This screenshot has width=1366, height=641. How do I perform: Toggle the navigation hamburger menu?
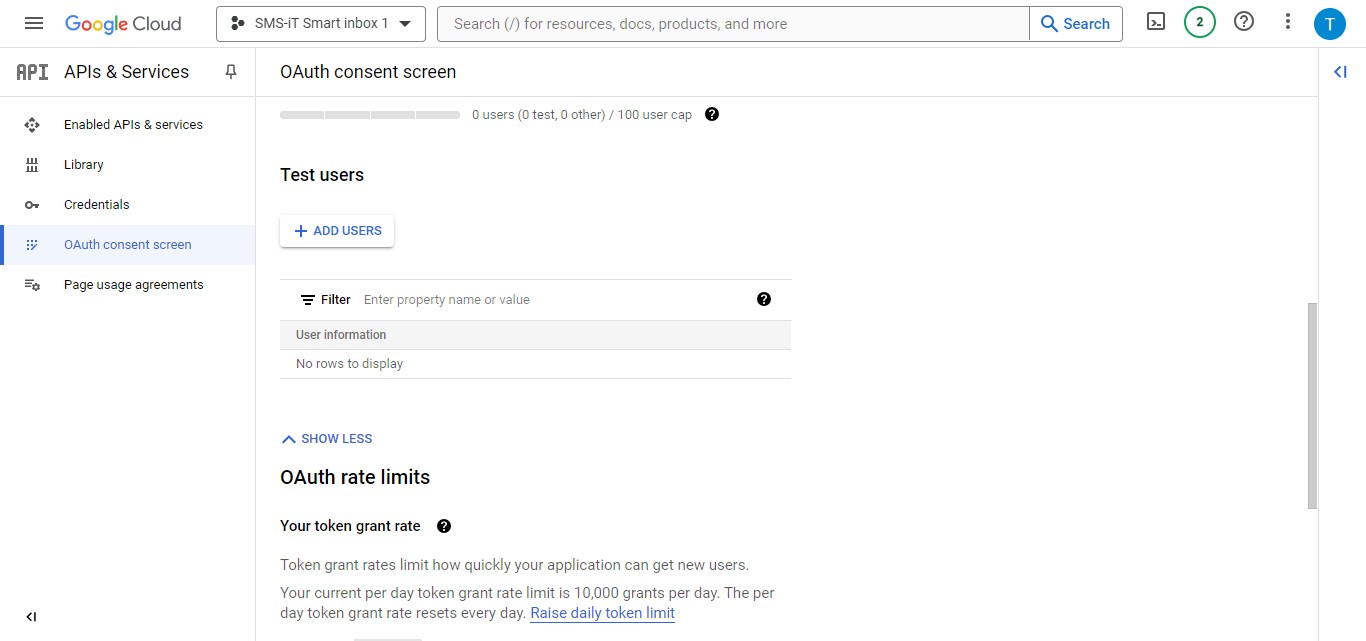coord(33,22)
